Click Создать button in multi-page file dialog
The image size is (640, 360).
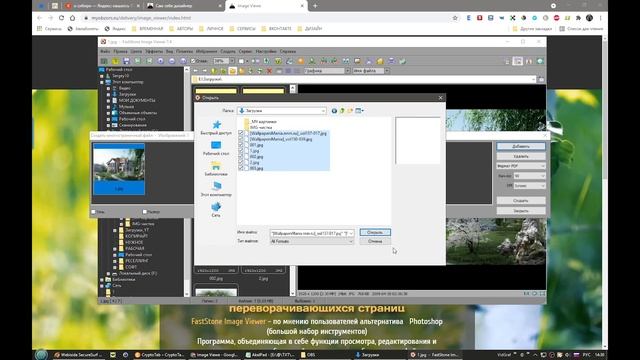click(x=521, y=200)
